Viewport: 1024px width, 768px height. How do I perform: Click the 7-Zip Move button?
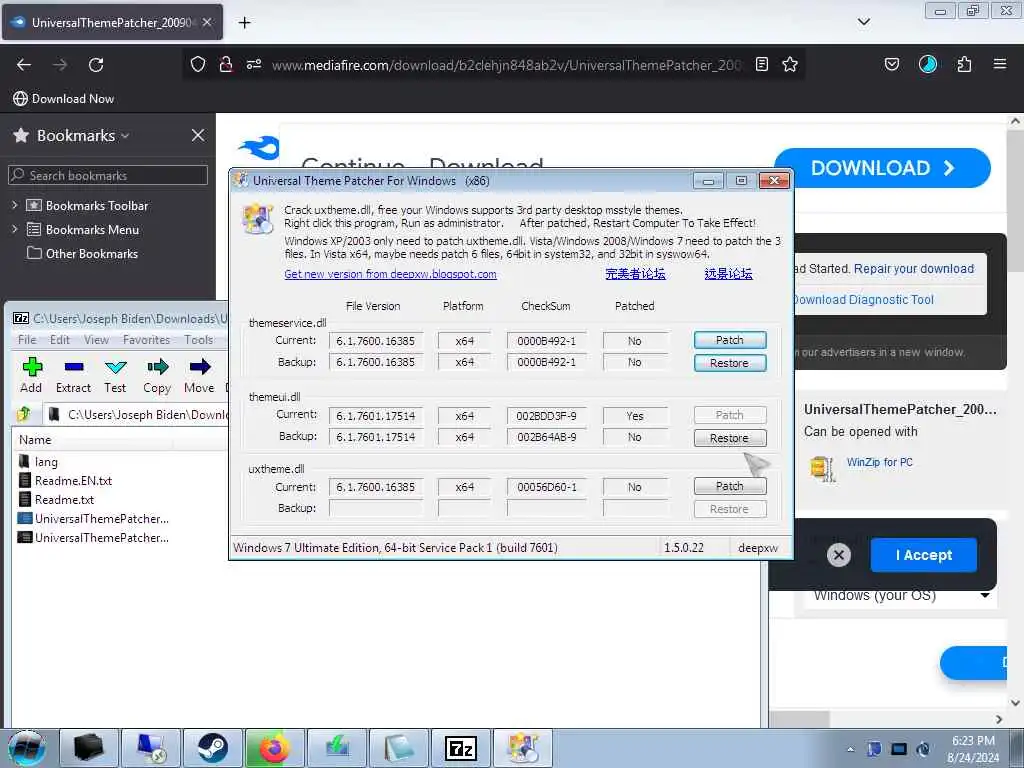(199, 376)
